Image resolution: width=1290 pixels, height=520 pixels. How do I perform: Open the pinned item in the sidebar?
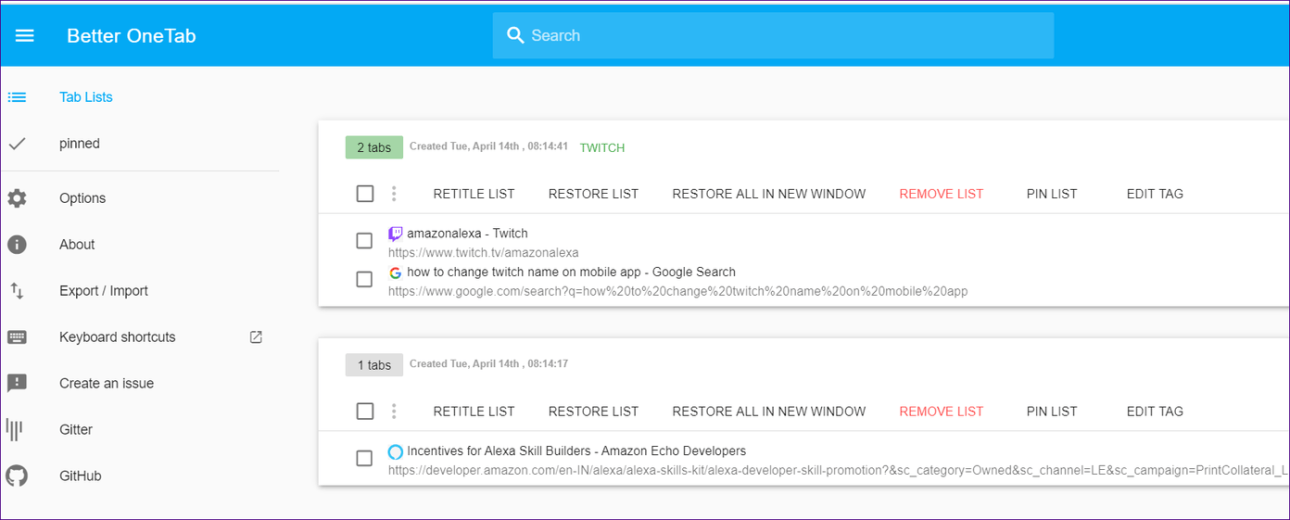(x=79, y=144)
